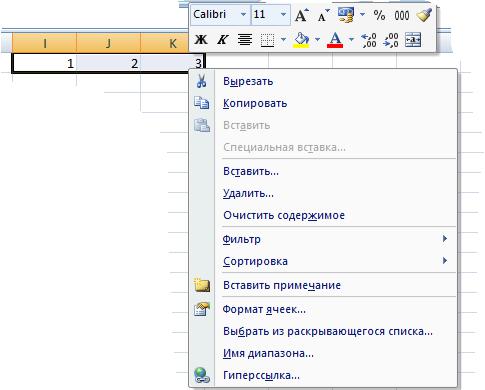Viewport: 485px width, 390px height.
Task: Click the Decrease Font Size icon
Action: 323,15
